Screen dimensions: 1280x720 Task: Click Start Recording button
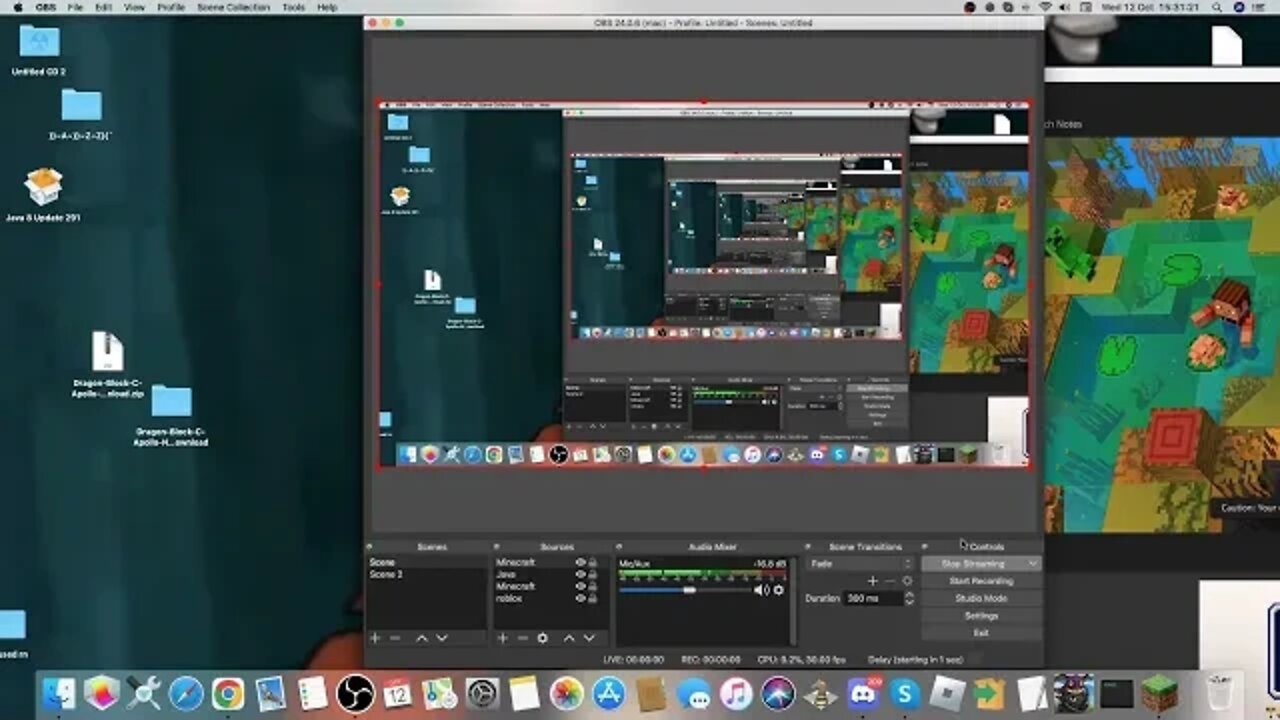point(981,581)
